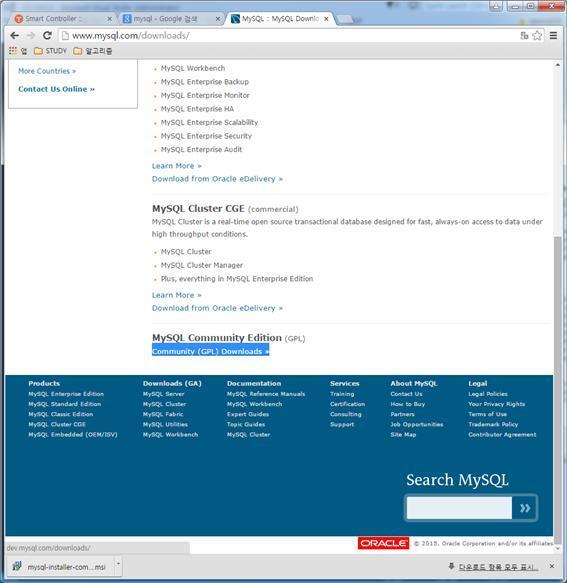Click the browser forward arrow

click(x=30, y=36)
